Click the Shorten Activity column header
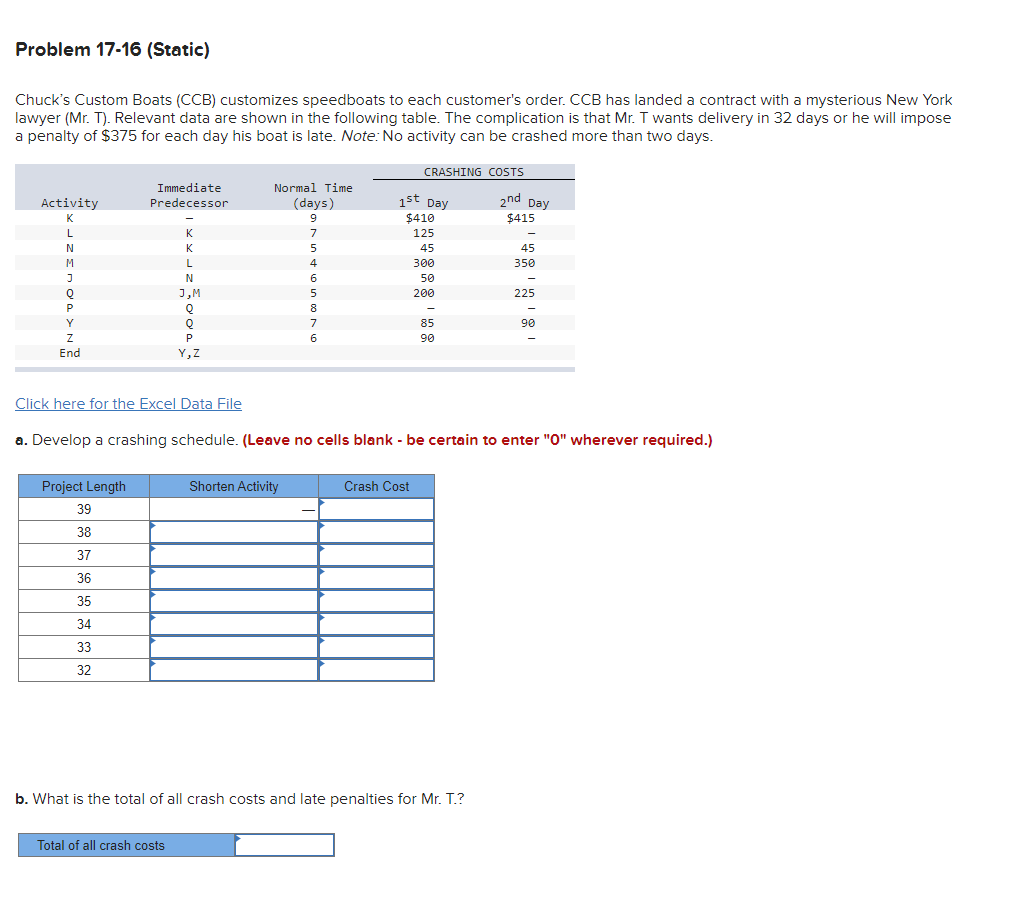Viewport: 1030px width, 921px height. coord(234,486)
